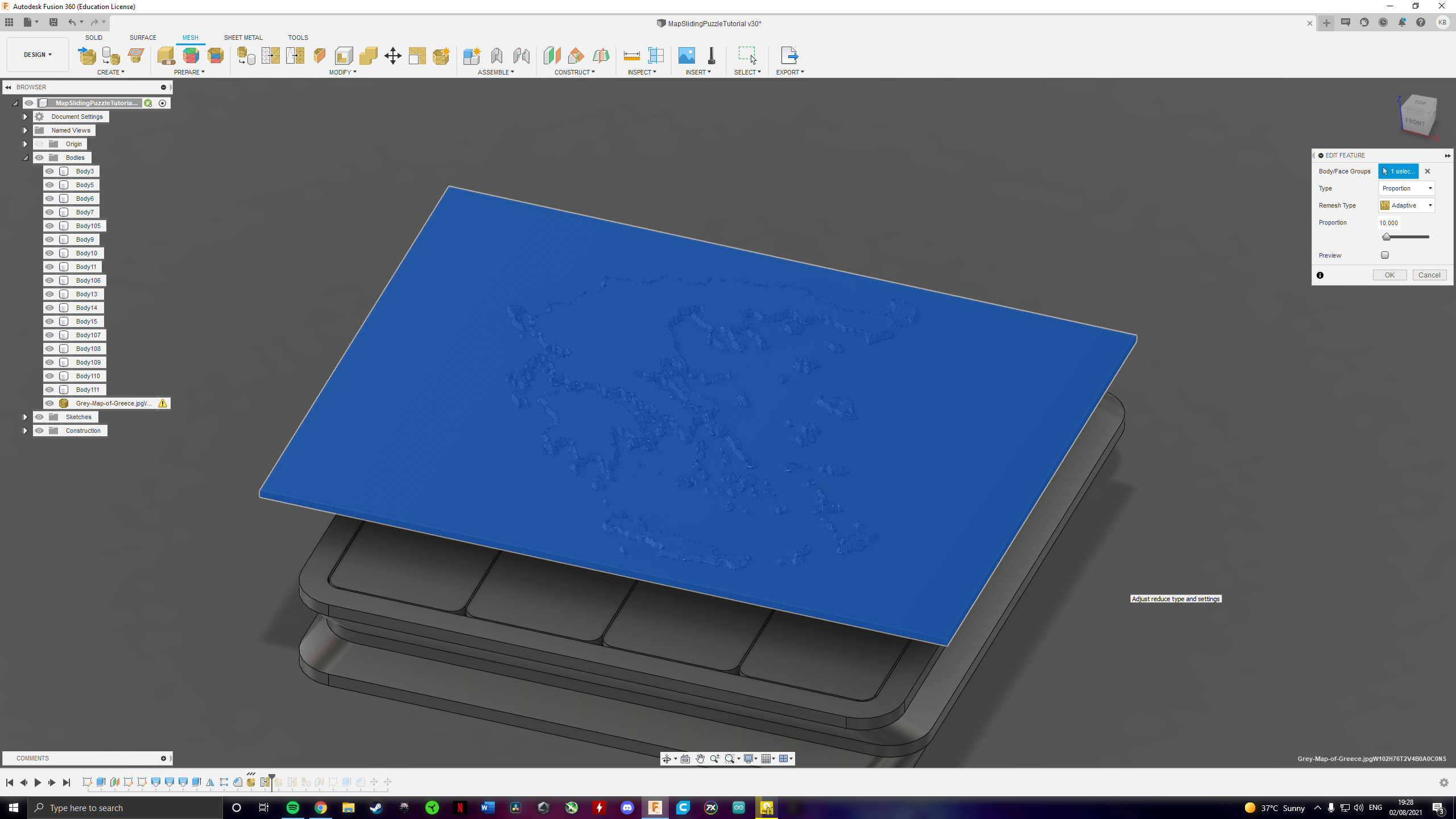Enable the Preview checkbox

(1385, 255)
